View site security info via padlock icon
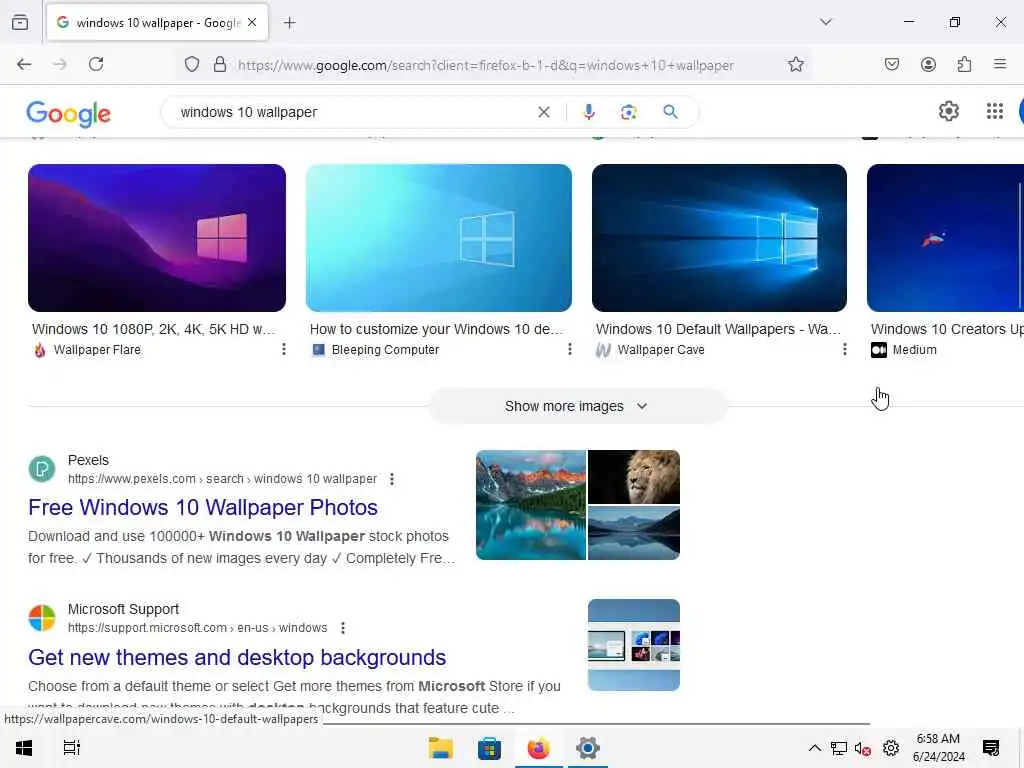 pyautogui.click(x=220, y=64)
